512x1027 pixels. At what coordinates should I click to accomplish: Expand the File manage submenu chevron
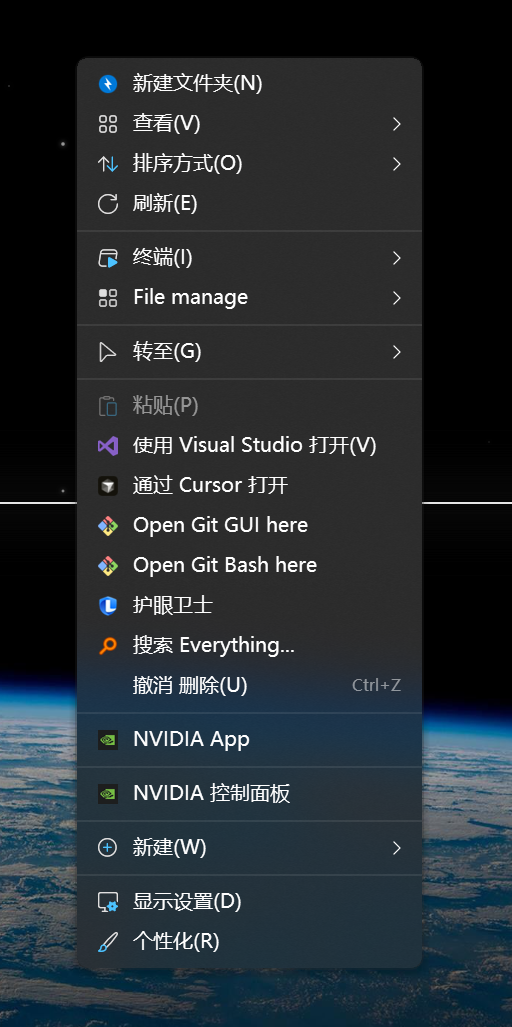396,298
